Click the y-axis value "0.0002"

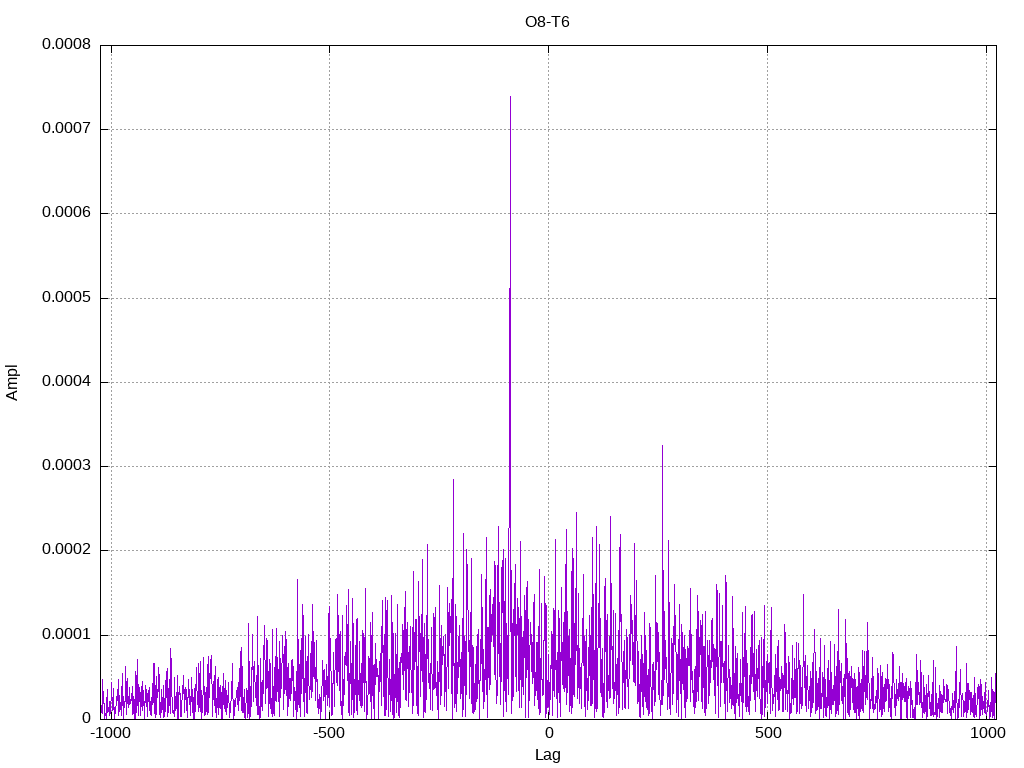pyautogui.click(x=66, y=550)
